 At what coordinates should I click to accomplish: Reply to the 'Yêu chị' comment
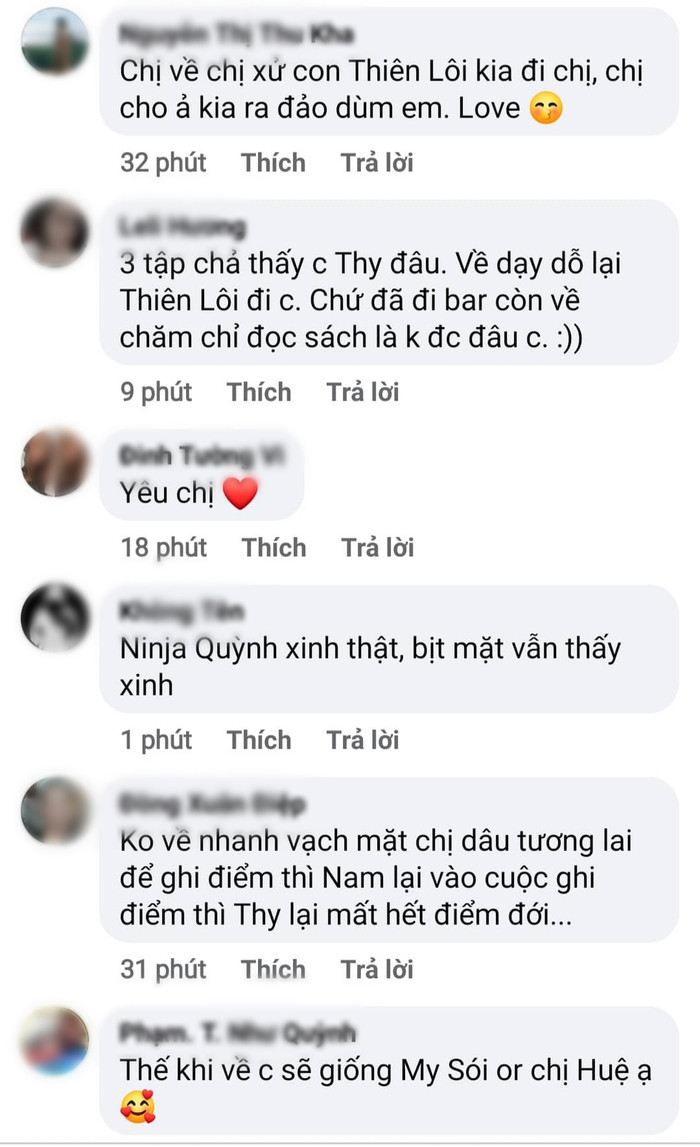[377, 547]
